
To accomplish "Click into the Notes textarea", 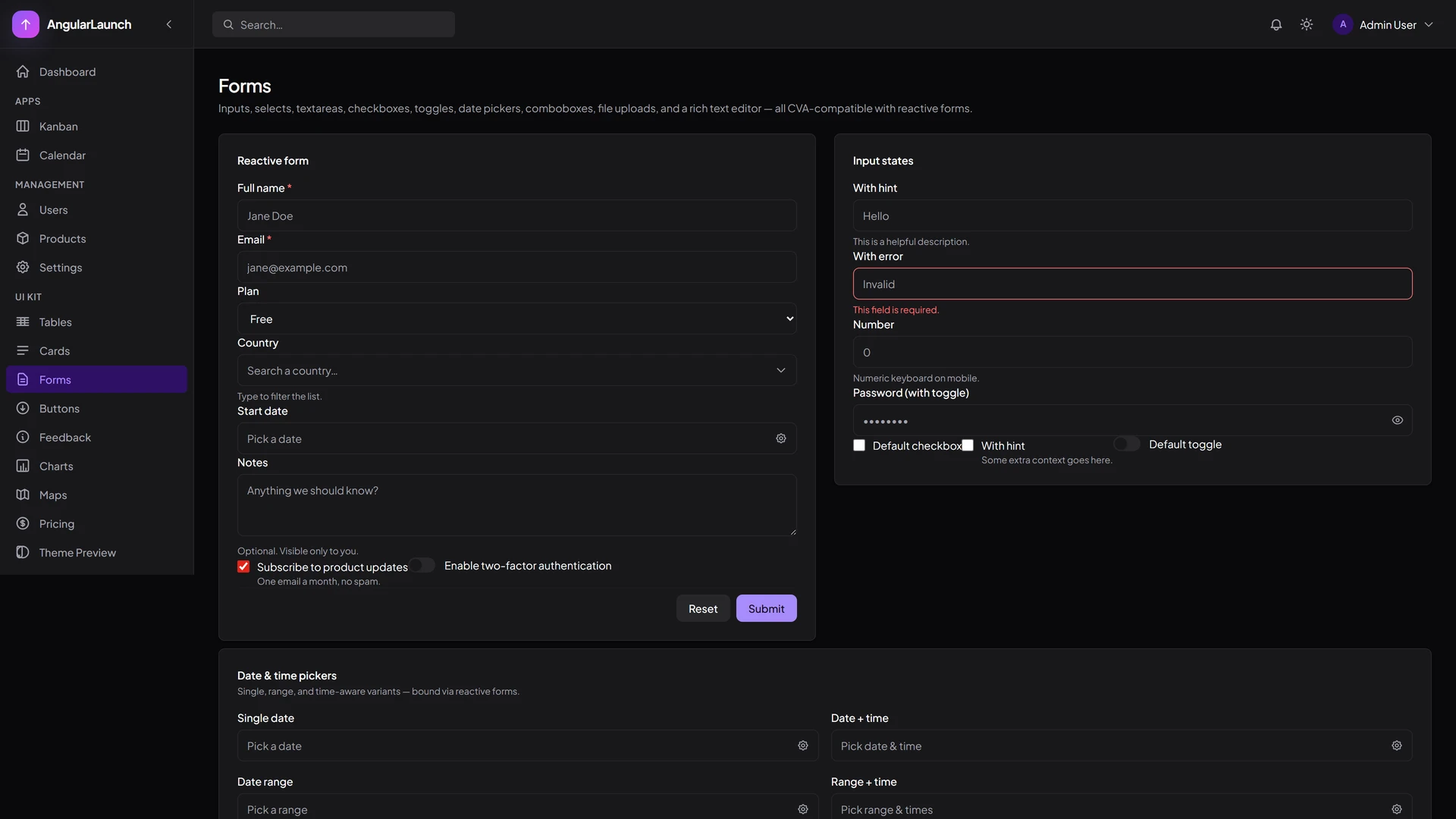I will [517, 505].
